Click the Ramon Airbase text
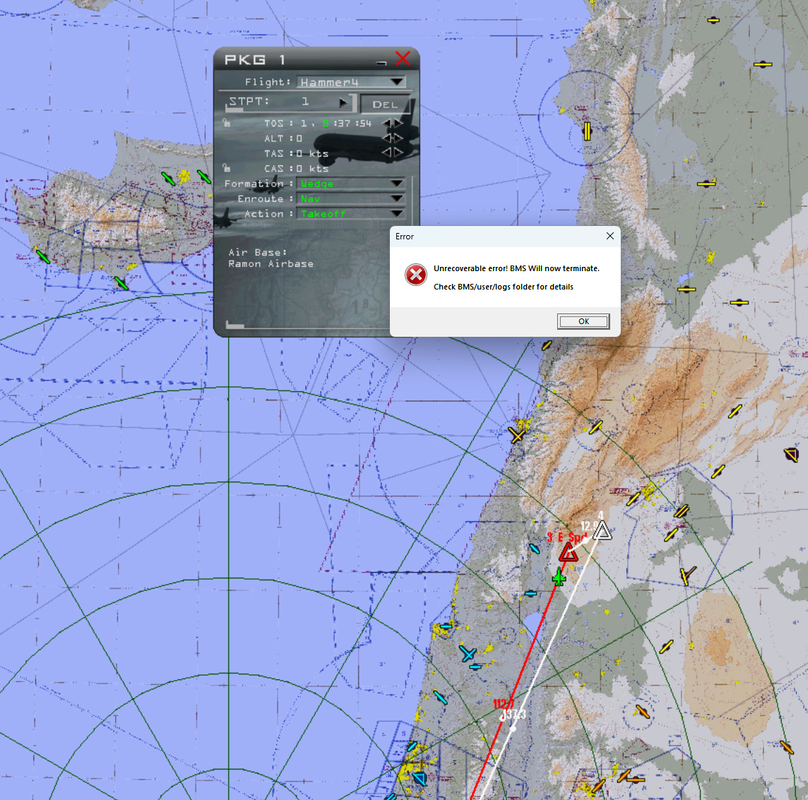The width and height of the screenshot is (808, 800). pyautogui.click(x=271, y=263)
